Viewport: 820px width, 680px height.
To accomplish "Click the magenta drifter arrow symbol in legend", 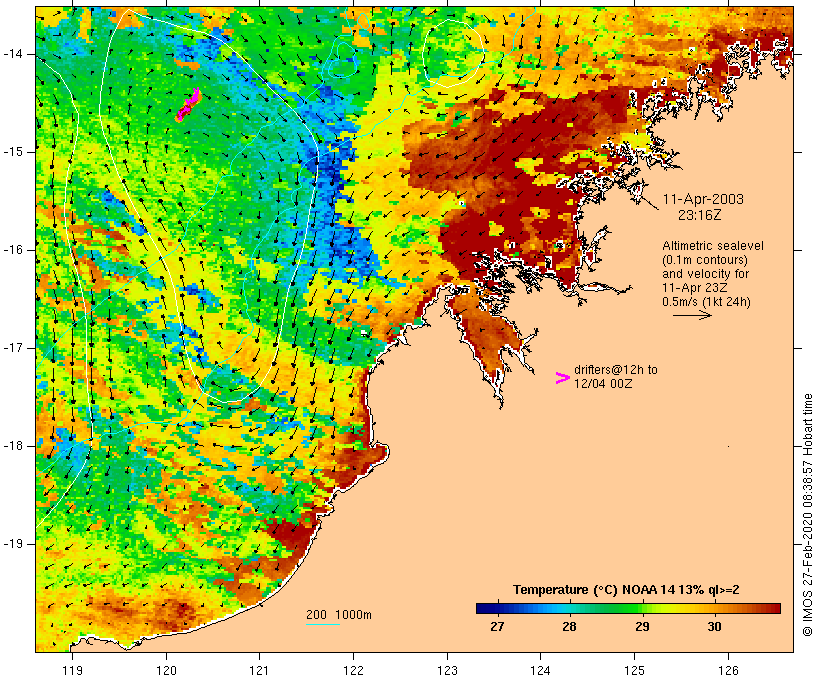I will click(x=562, y=378).
